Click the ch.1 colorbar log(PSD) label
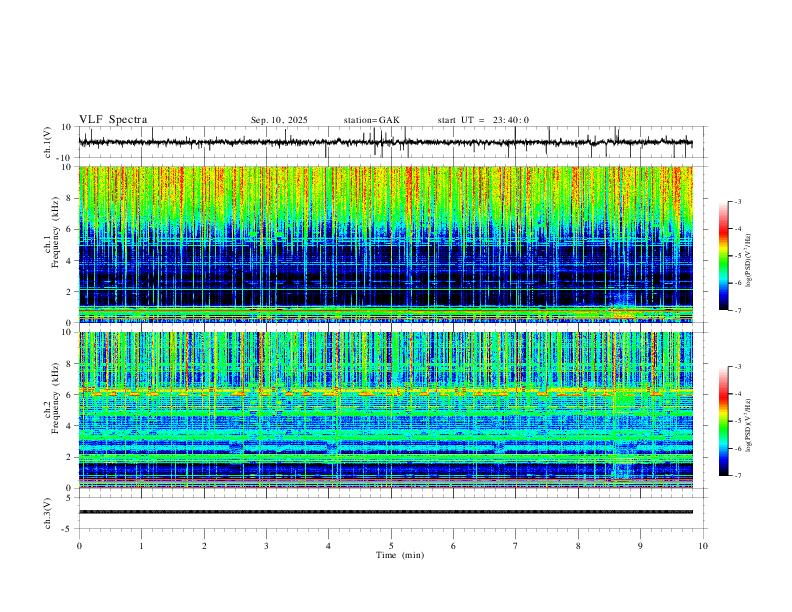 (748, 260)
